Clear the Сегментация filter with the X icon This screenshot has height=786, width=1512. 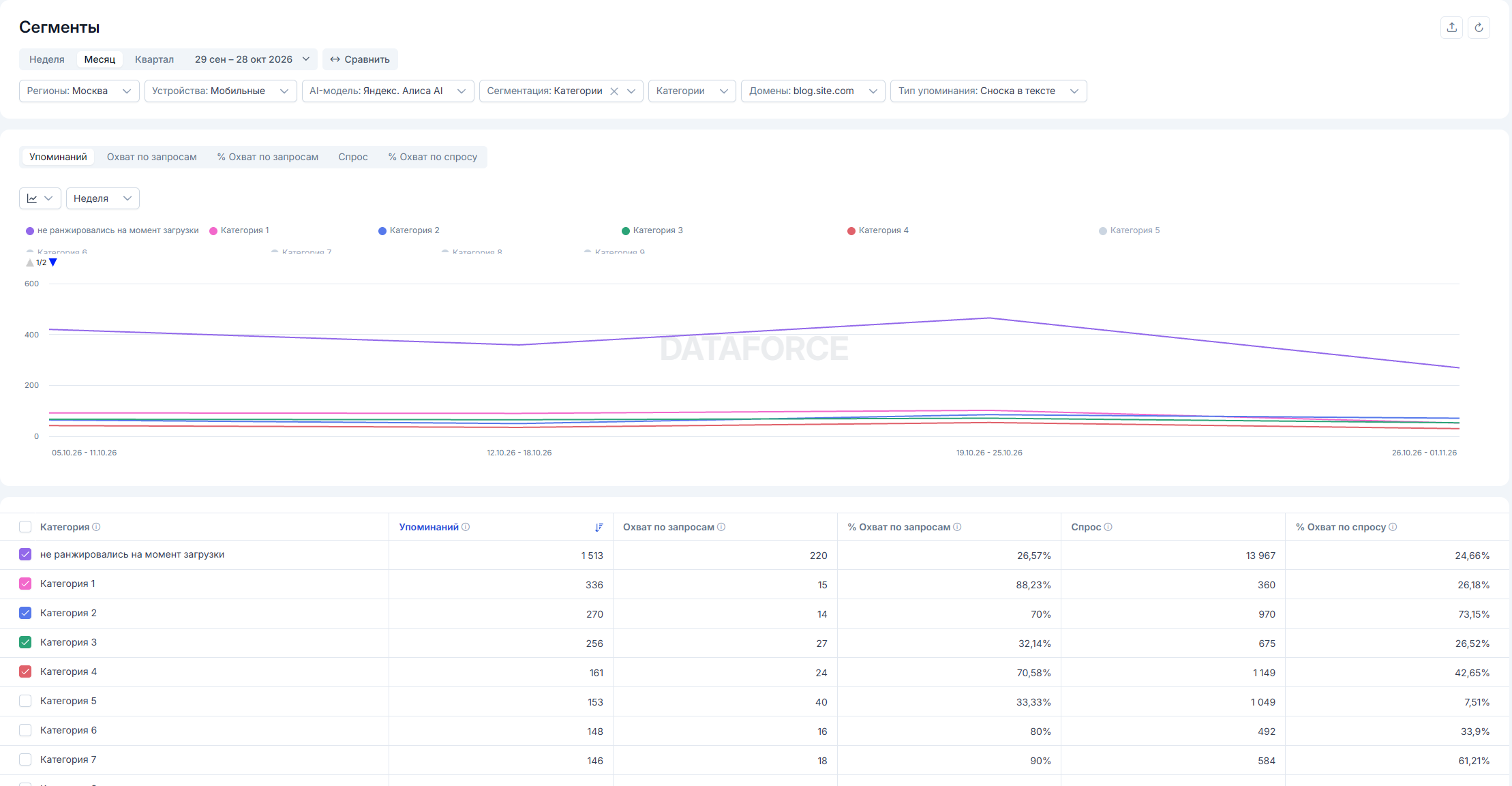(614, 91)
